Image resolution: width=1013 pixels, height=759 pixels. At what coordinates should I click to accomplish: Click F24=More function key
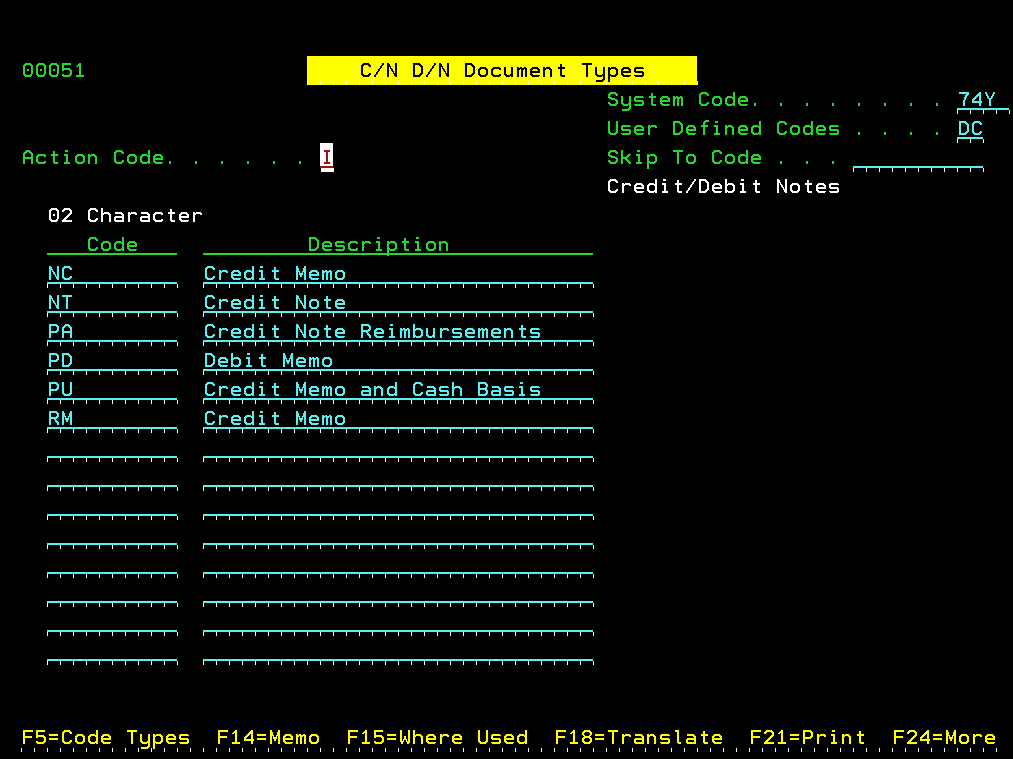click(x=944, y=738)
